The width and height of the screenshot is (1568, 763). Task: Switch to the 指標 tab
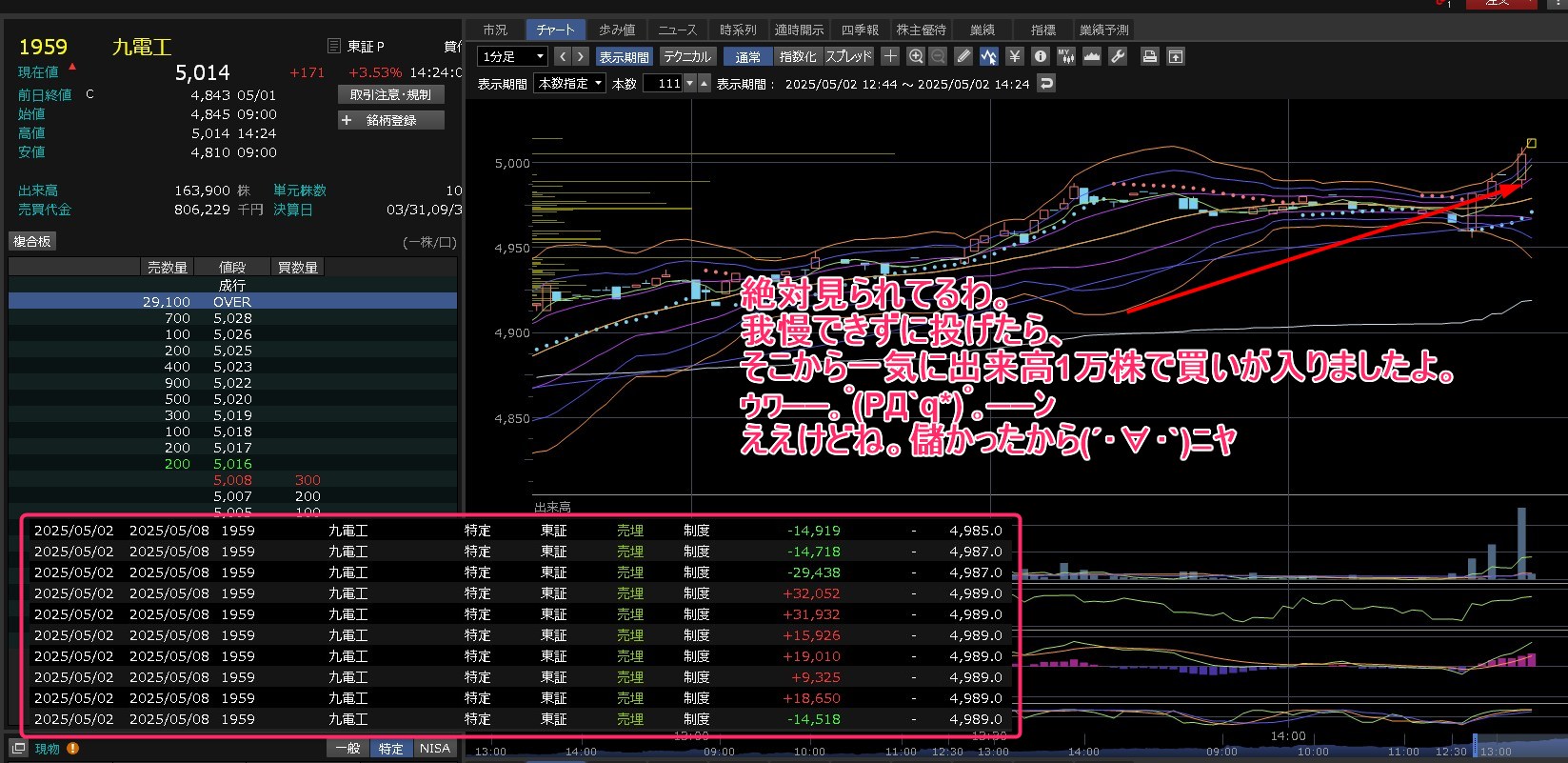tap(1042, 30)
